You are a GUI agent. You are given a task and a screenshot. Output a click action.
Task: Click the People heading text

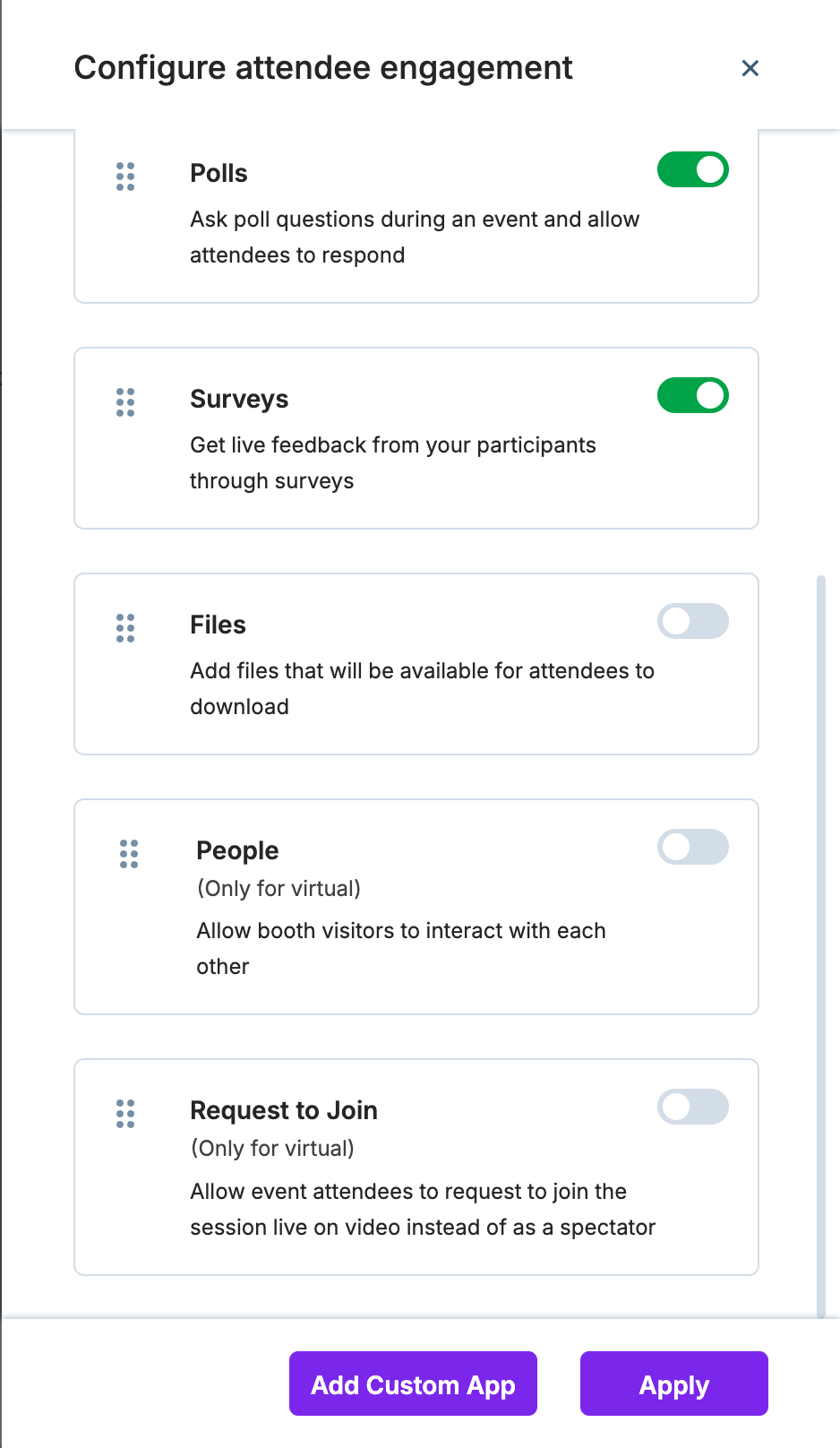click(237, 850)
